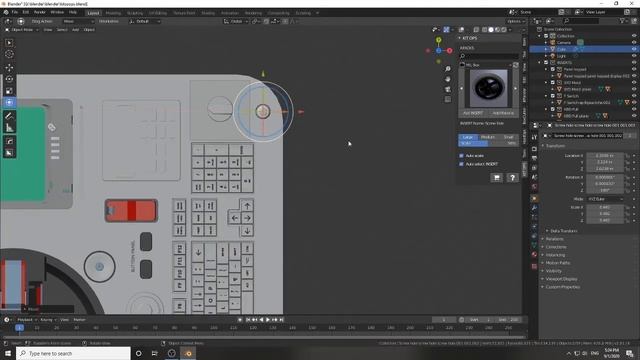Click the Blender icon in Windows taskbar
Viewport: 640px width, 360px height.
tap(188, 353)
